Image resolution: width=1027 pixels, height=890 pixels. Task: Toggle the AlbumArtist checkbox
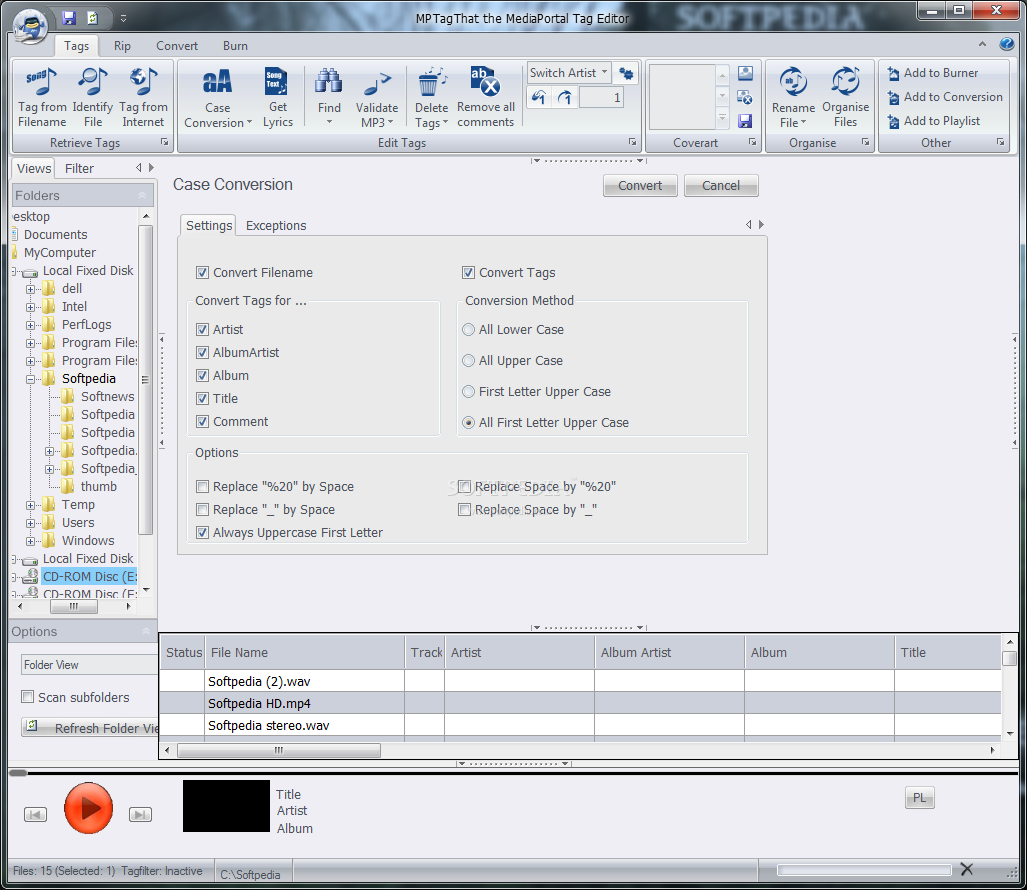pyautogui.click(x=202, y=352)
